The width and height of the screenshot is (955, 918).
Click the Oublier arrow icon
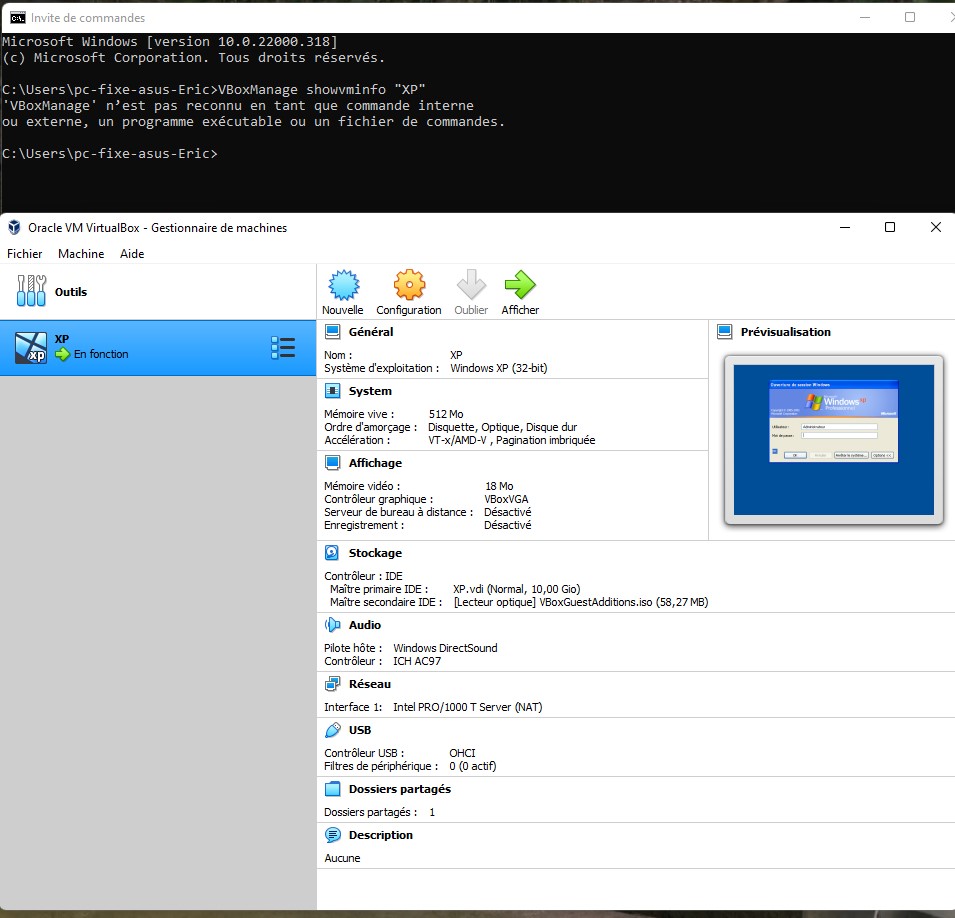[x=471, y=285]
